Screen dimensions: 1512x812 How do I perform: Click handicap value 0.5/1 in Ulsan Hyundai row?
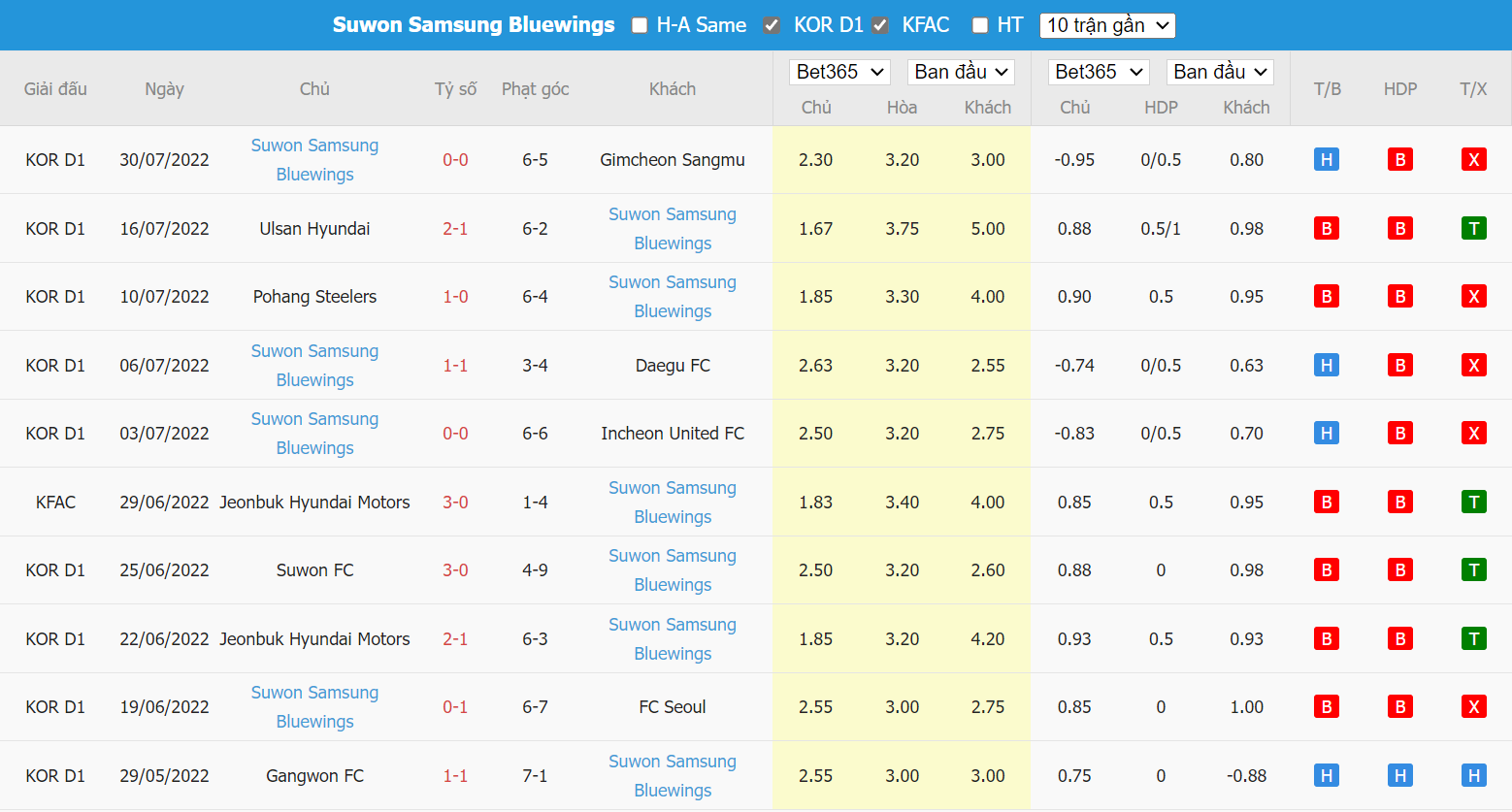pyautogui.click(x=1161, y=229)
